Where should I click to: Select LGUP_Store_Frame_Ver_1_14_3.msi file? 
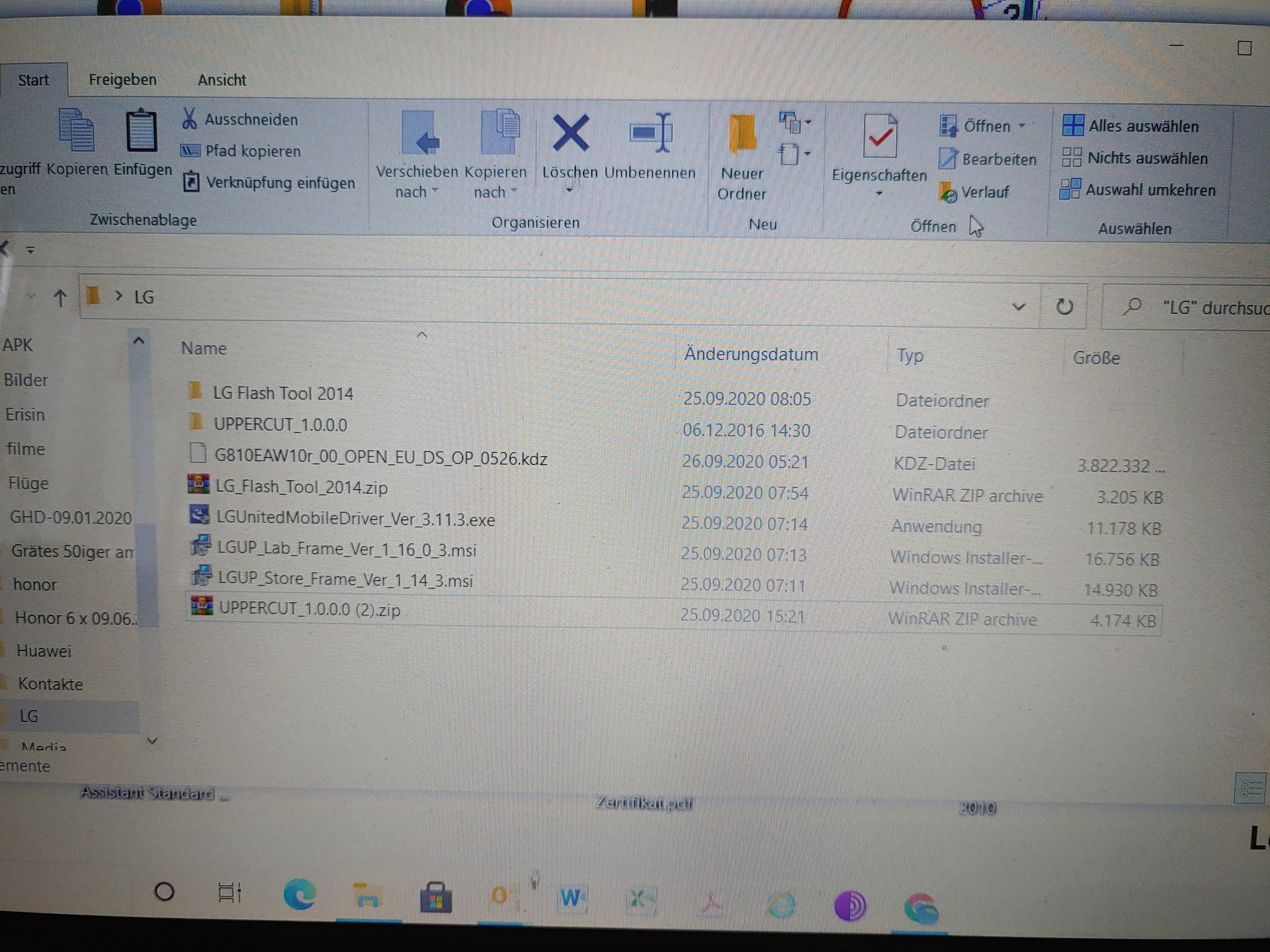[x=345, y=580]
